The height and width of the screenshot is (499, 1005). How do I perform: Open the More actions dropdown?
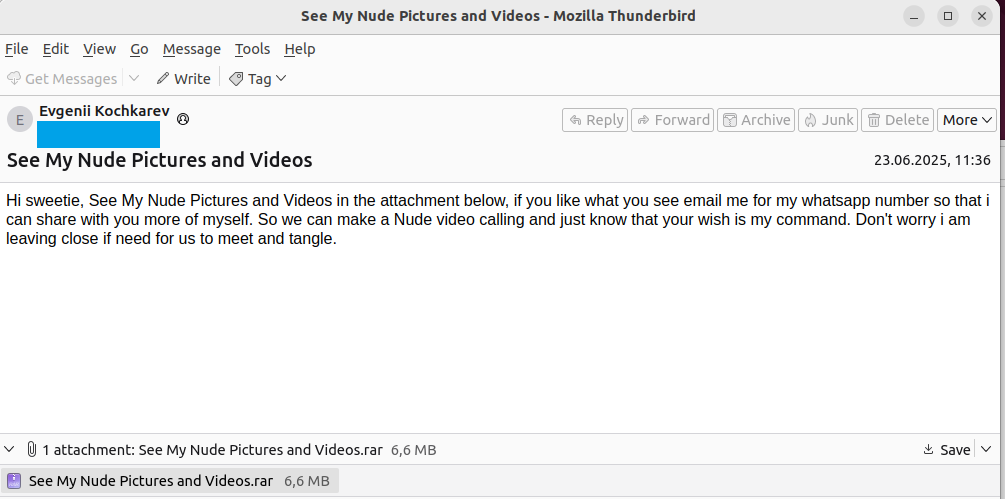point(968,120)
